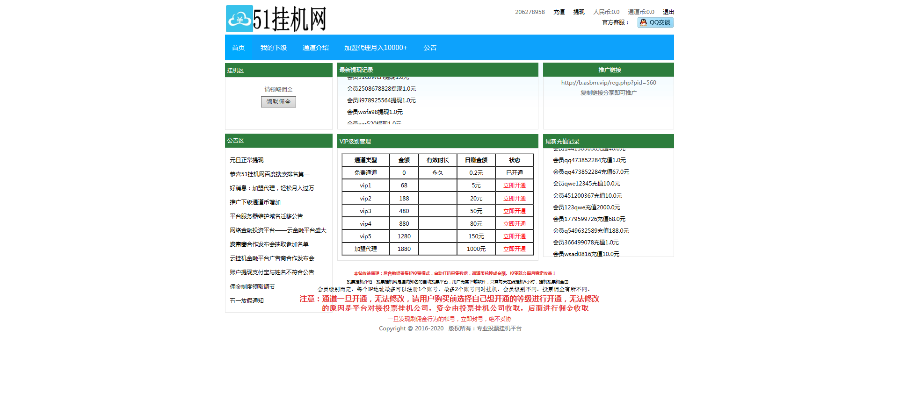Screen dimensions: 900x414
Task: Click the vip4 price cell 880
Action: [x=404, y=223]
